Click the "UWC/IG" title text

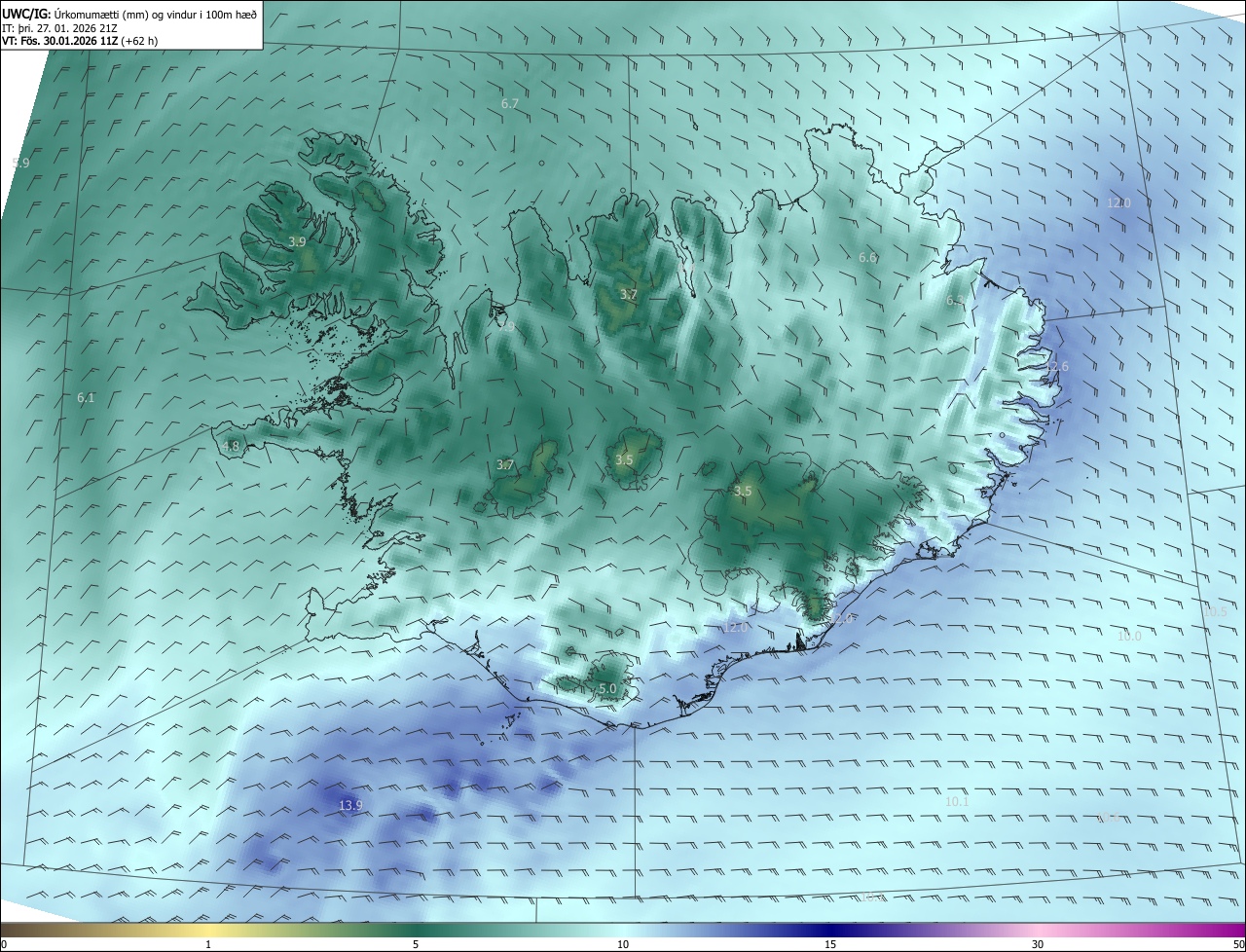click(x=26, y=15)
